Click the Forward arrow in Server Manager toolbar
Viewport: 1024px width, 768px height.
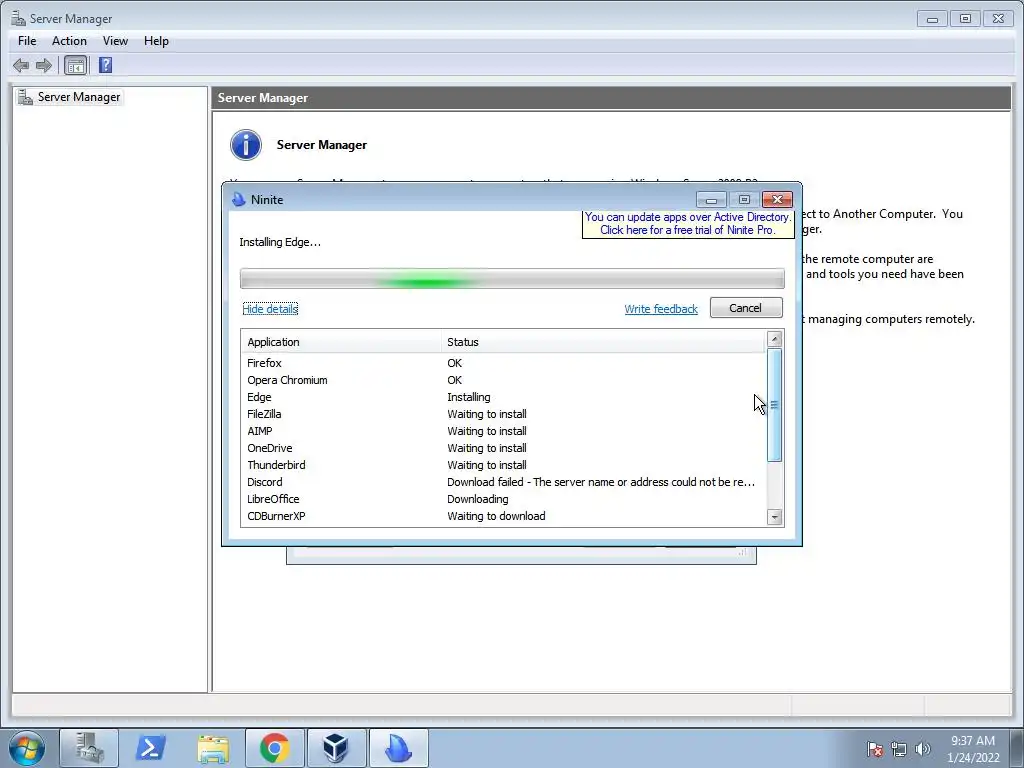pyautogui.click(x=44, y=65)
